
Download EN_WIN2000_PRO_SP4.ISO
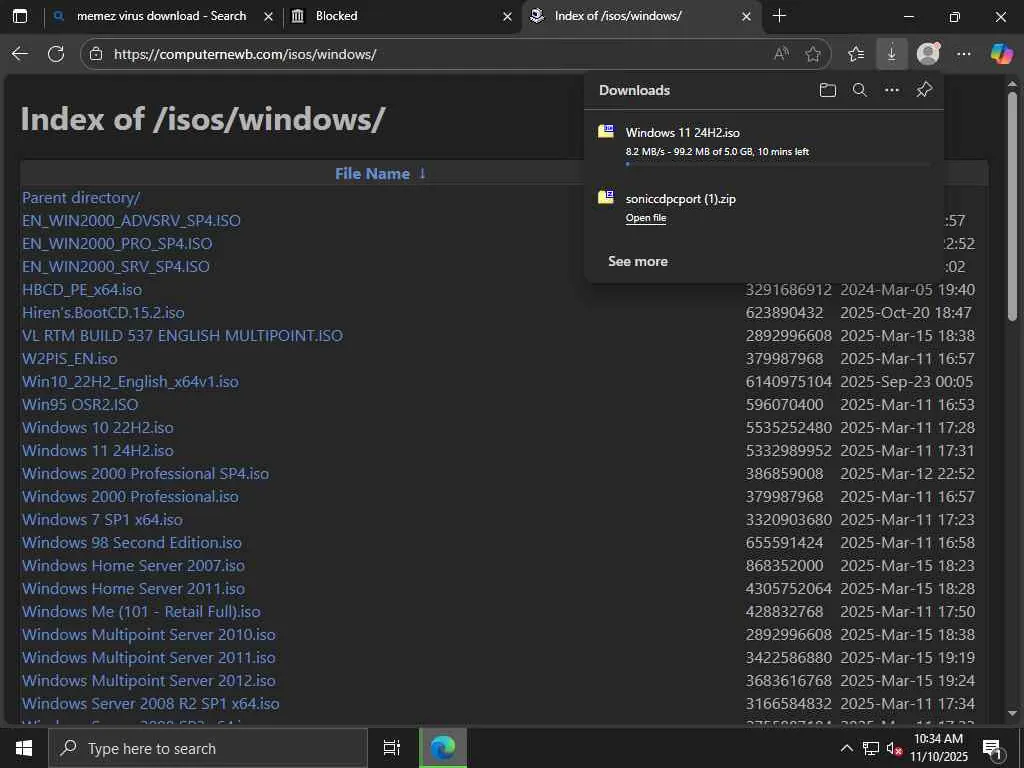117,244
